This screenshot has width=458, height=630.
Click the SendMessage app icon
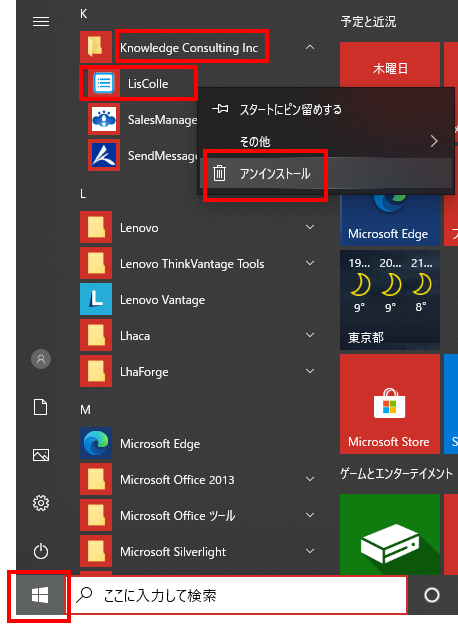104,155
